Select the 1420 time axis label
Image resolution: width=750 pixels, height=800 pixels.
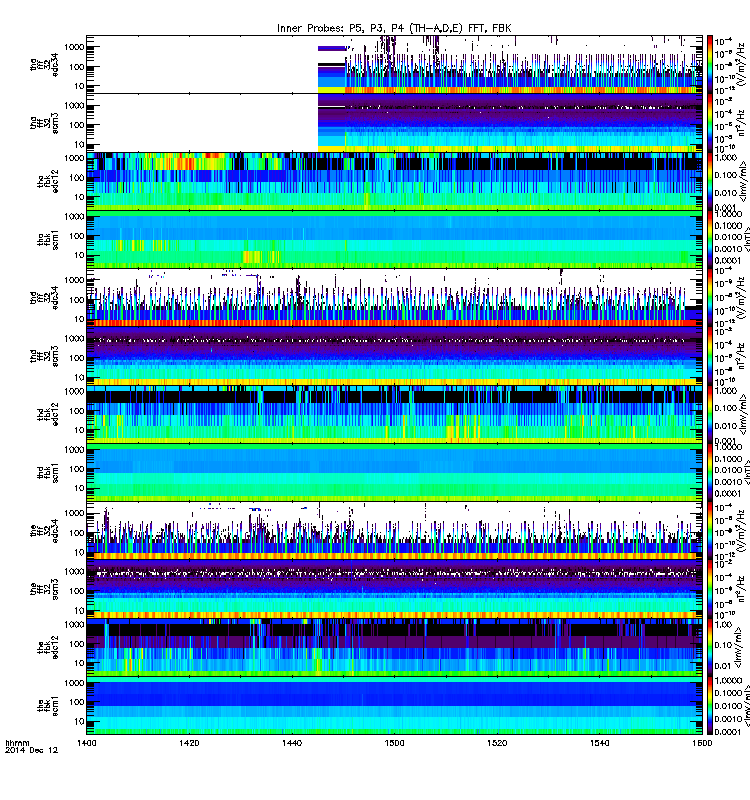[x=189, y=743]
